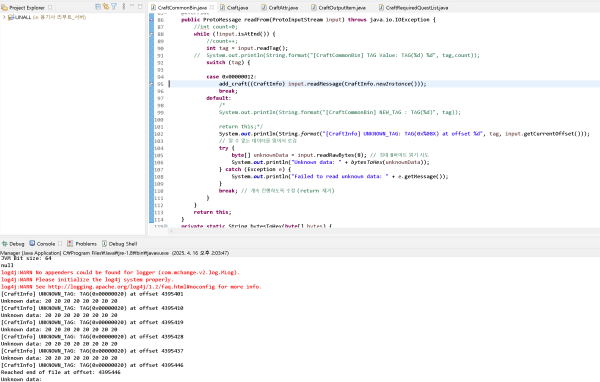The width and height of the screenshot is (600, 382).
Task: Click the 'null' console output line
Action: 7,265
